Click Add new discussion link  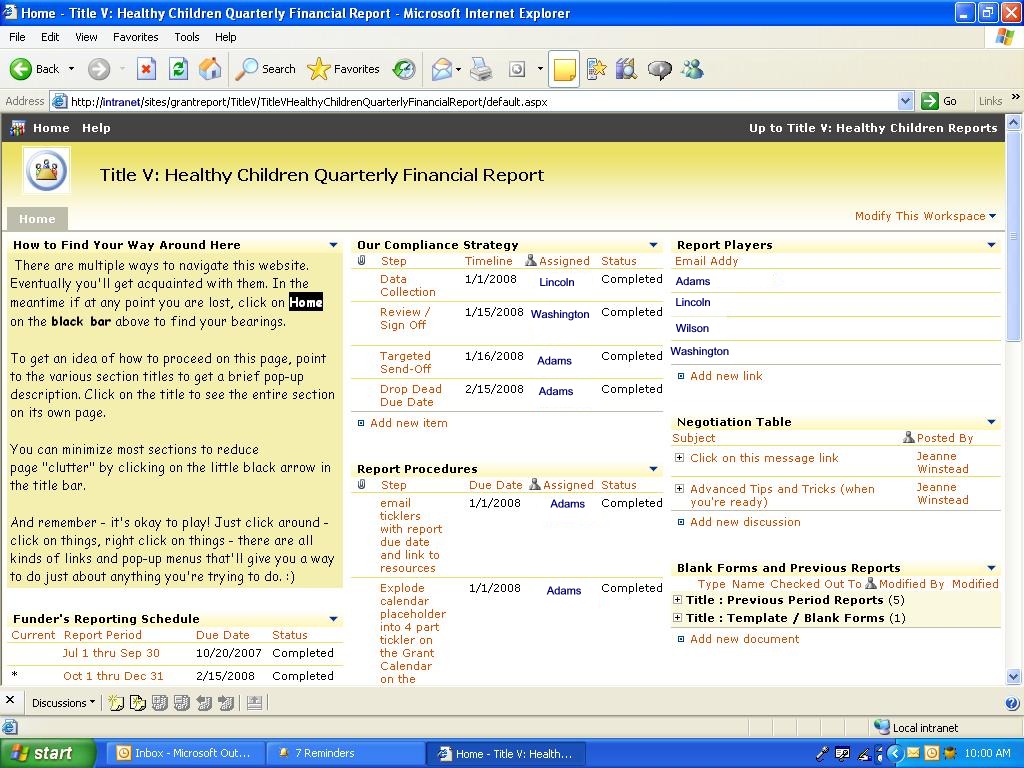pyautogui.click(x=745, y=522)
